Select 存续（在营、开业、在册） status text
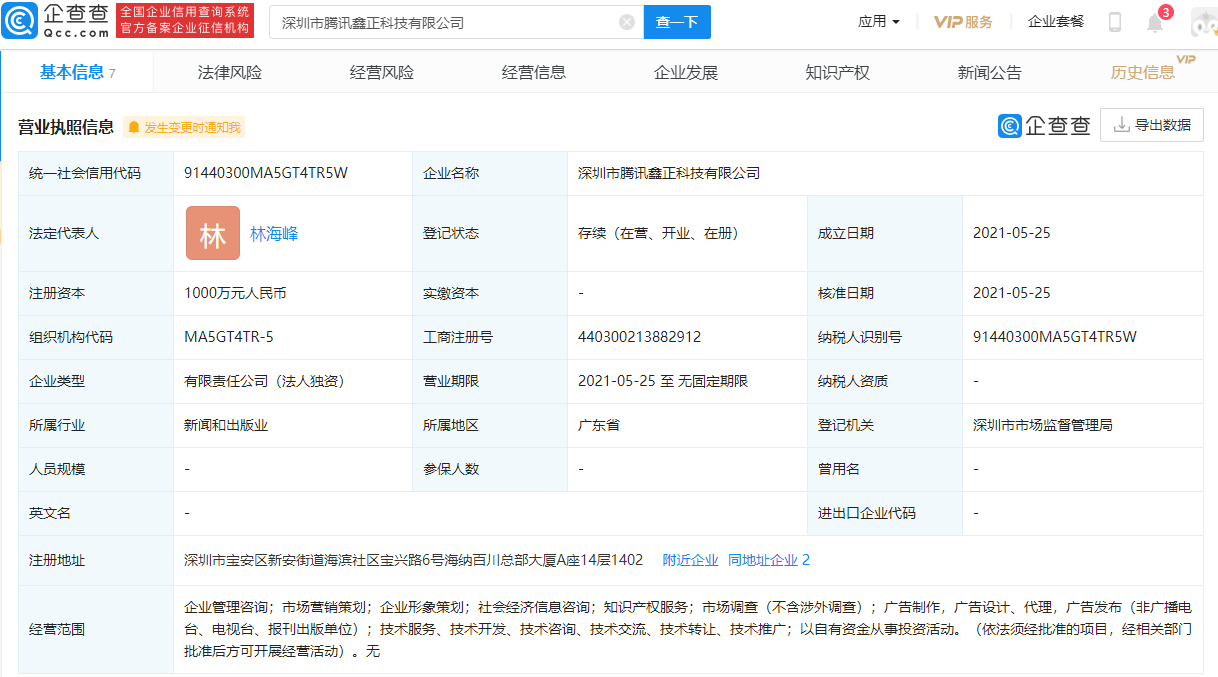1218x677 pixels. 658,233
